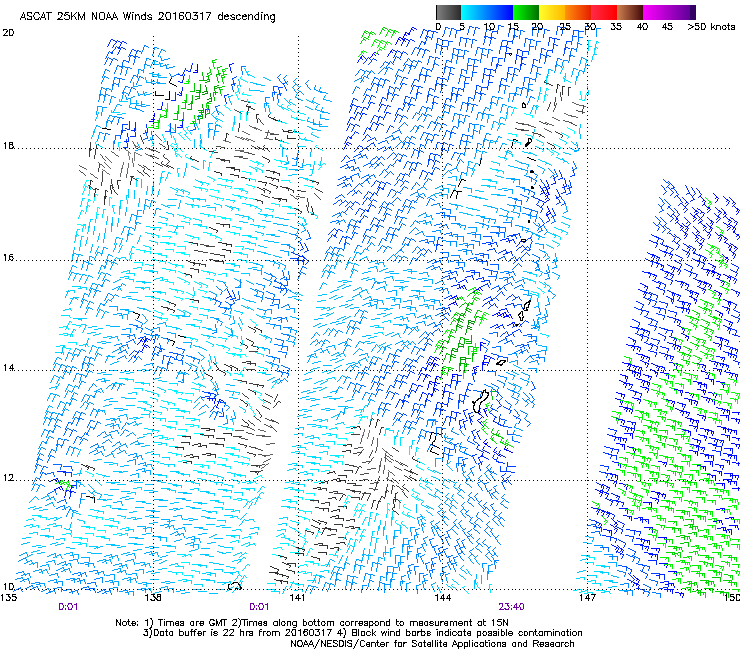Click the title 'ASCAT 25KM NOAA Winds 20160317 descending'
The height and width of the screenshot is (650, 740).
147,16
